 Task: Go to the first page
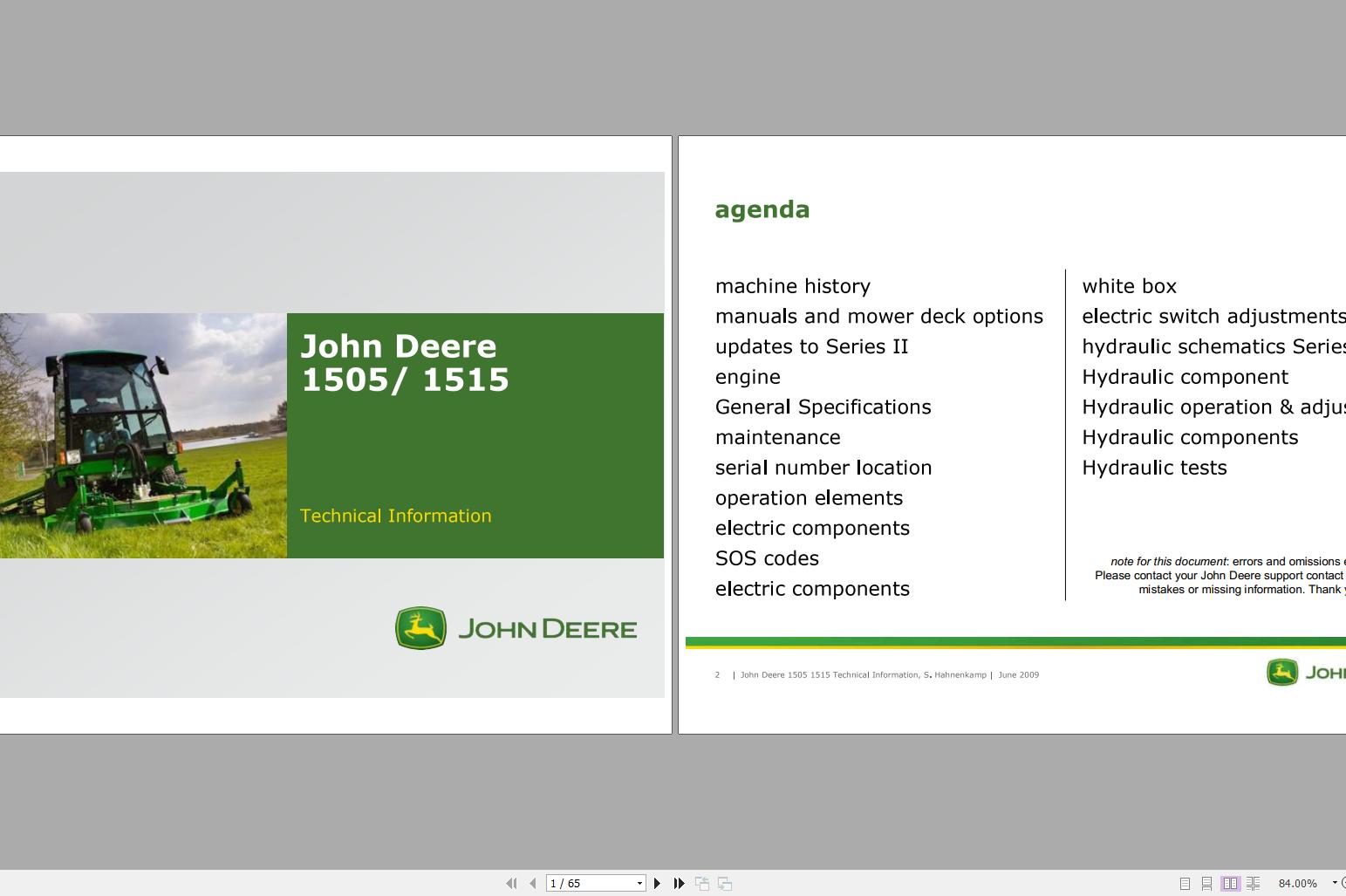pos(511,883)
